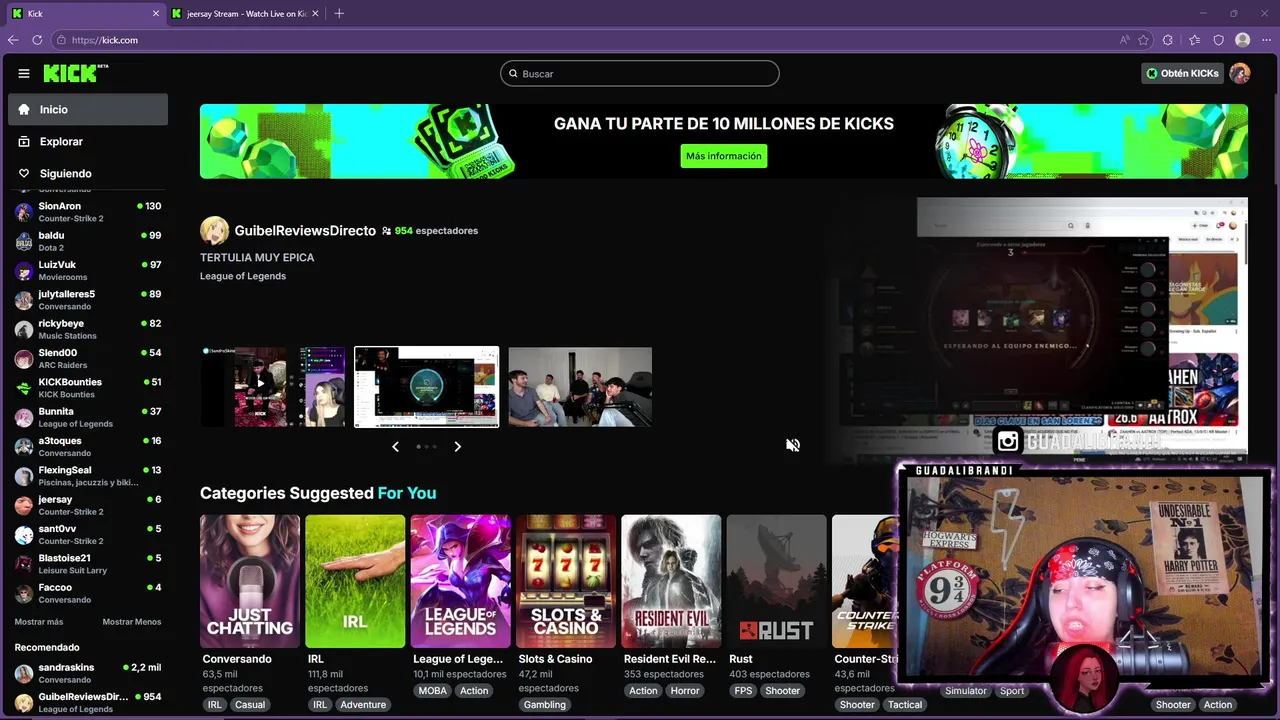Click the KICK logo
This screenshot has height=720, width=1280.
75,73
